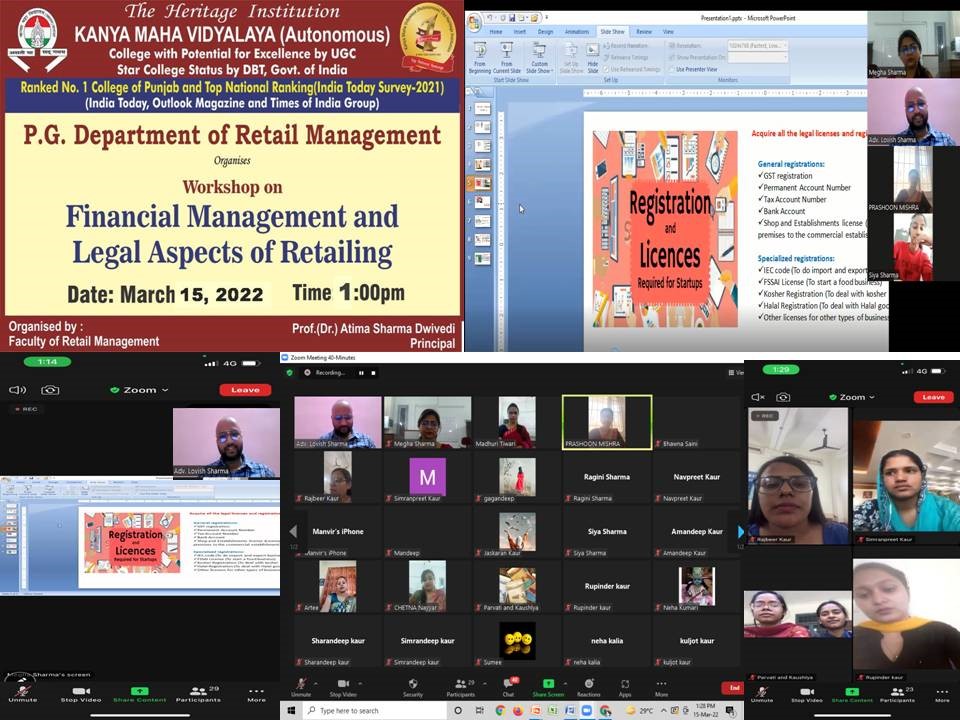Click the Hide Slide ribbon button
The image size is (960, 720).
pyautogui.click(x=593, y=58)
